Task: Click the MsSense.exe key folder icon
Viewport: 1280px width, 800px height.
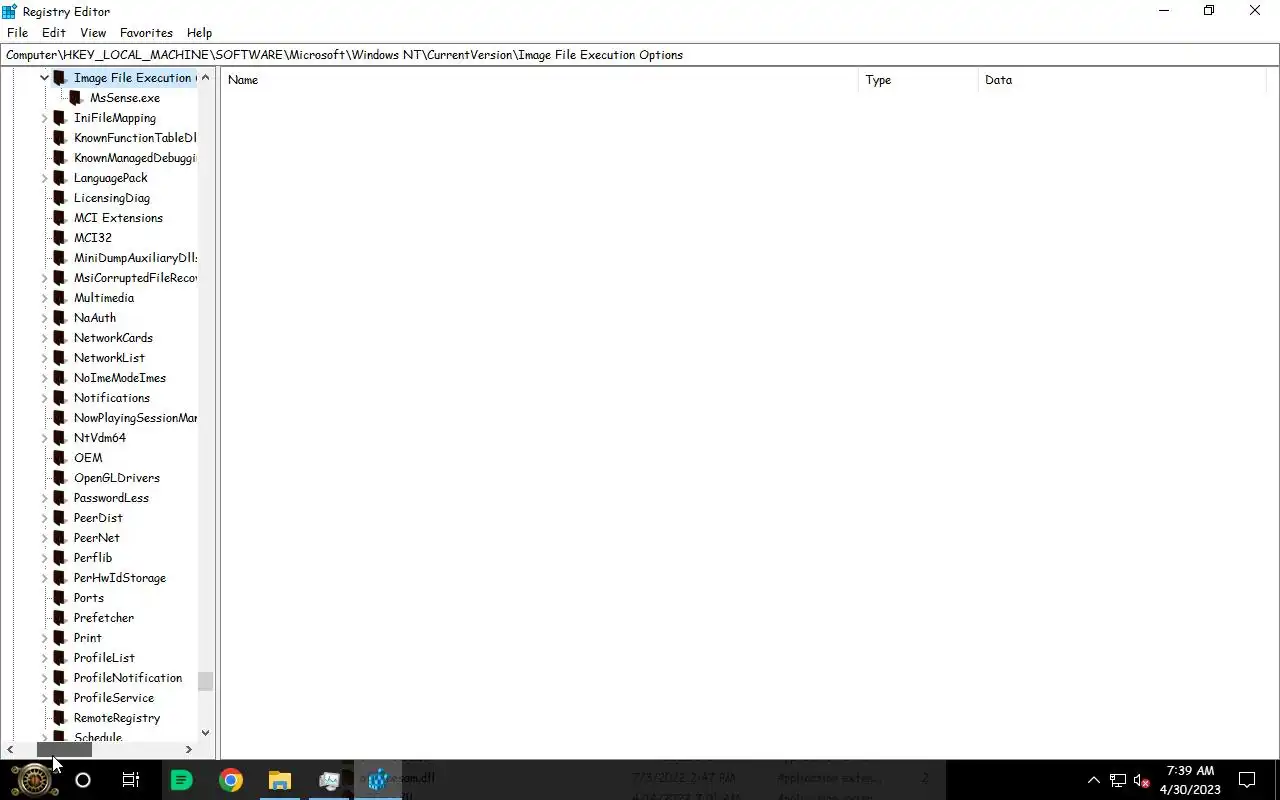Action: coord(76,98)
